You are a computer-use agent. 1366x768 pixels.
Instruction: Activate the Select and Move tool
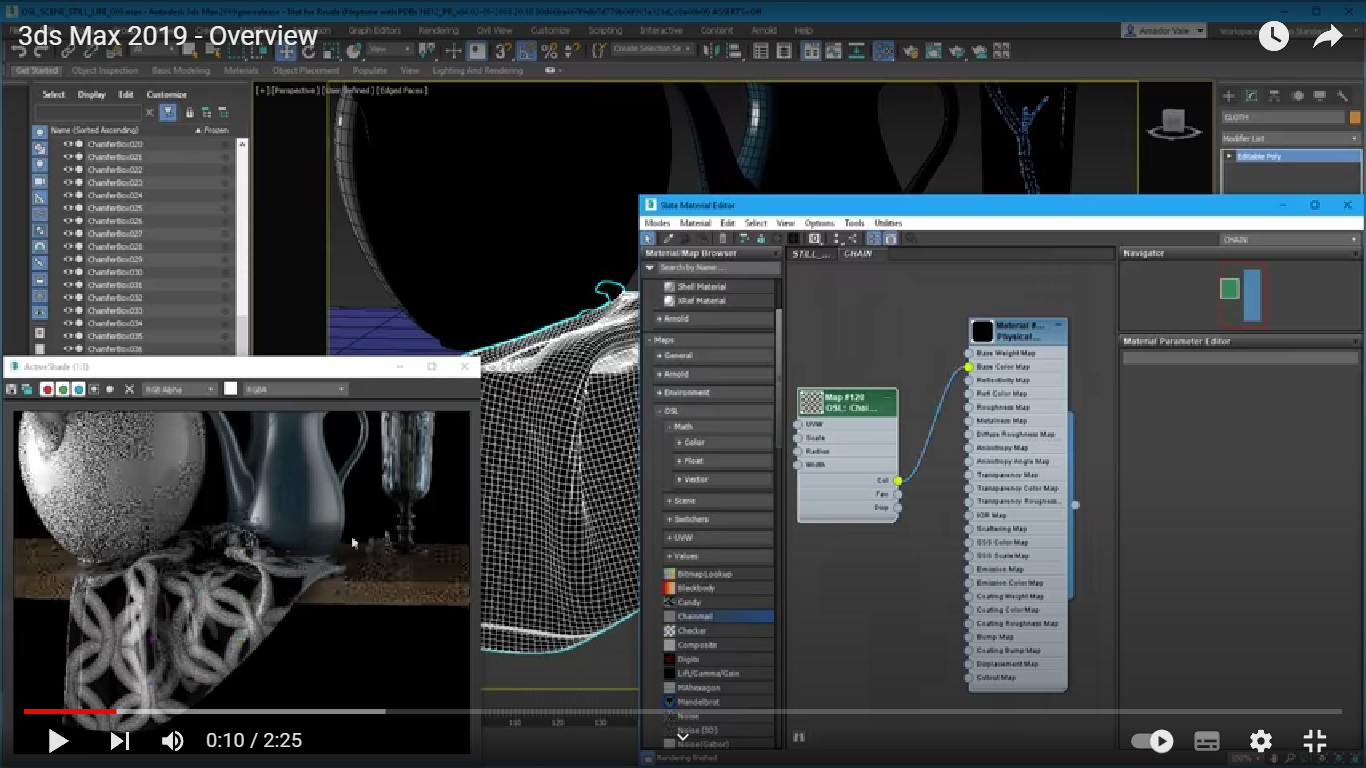pyautogui.click(x=285, y=51)
